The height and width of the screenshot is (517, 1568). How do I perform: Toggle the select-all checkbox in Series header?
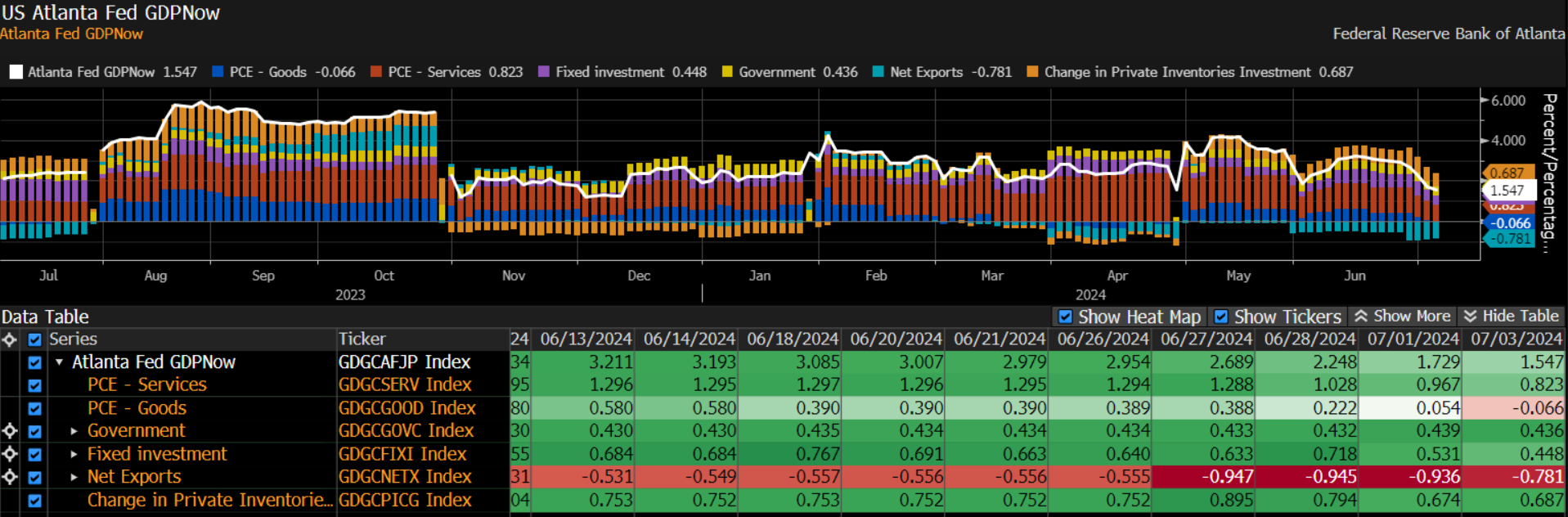click(x=34, y=339)
